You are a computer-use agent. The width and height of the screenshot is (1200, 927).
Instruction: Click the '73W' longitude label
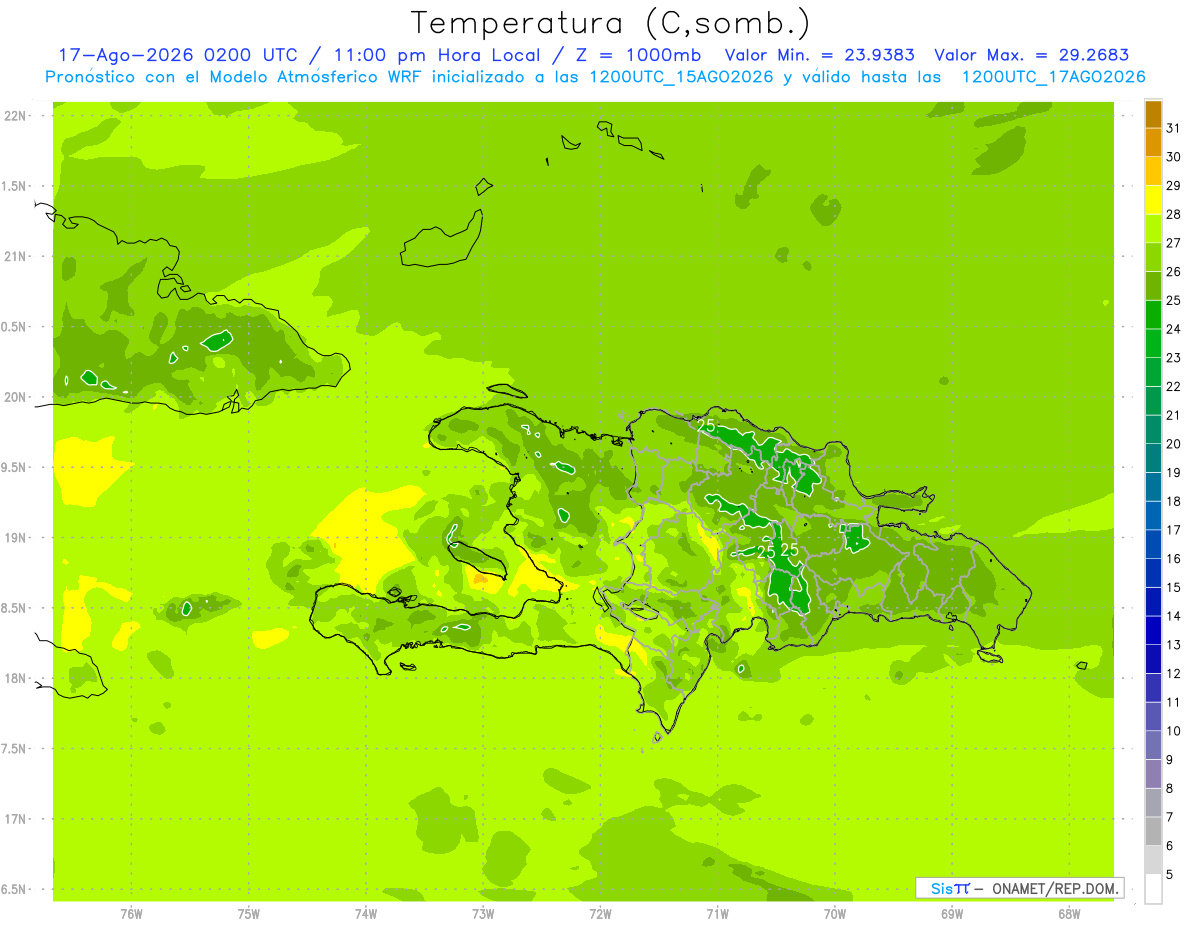[483, 914]
